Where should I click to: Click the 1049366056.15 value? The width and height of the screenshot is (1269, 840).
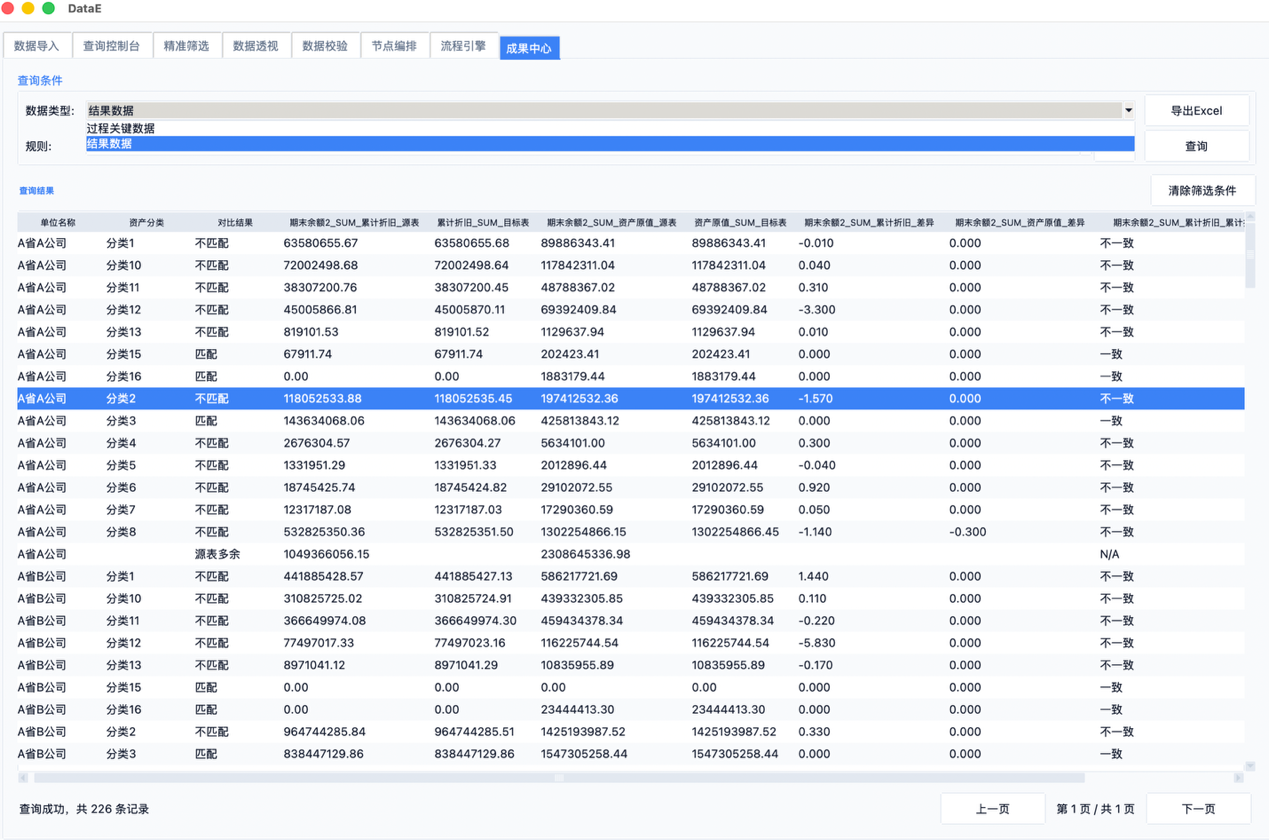pos(326,554)
